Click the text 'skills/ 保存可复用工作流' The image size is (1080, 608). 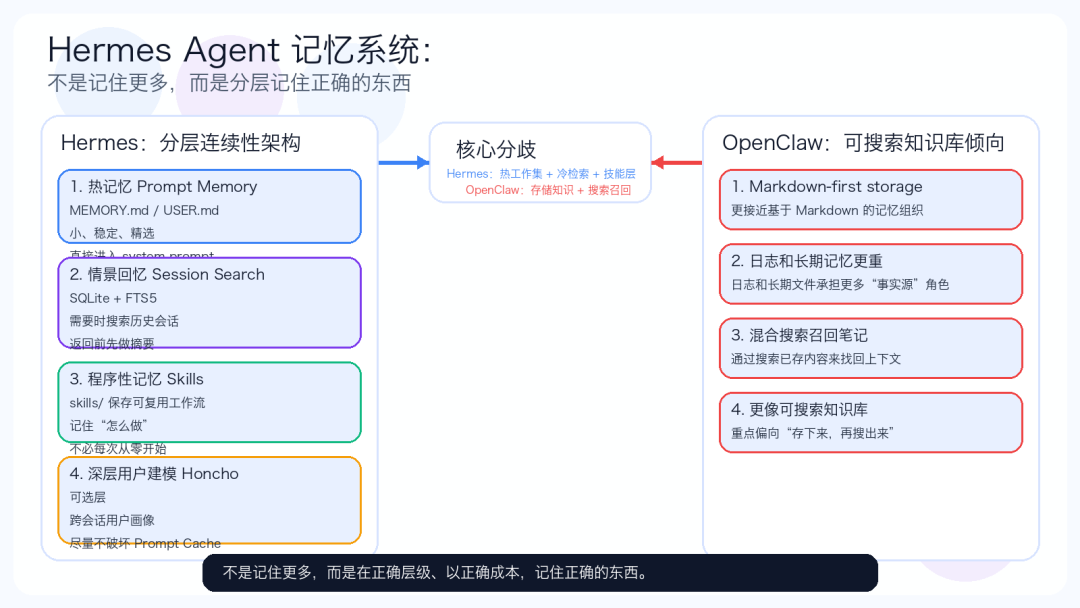pos(137,403)
